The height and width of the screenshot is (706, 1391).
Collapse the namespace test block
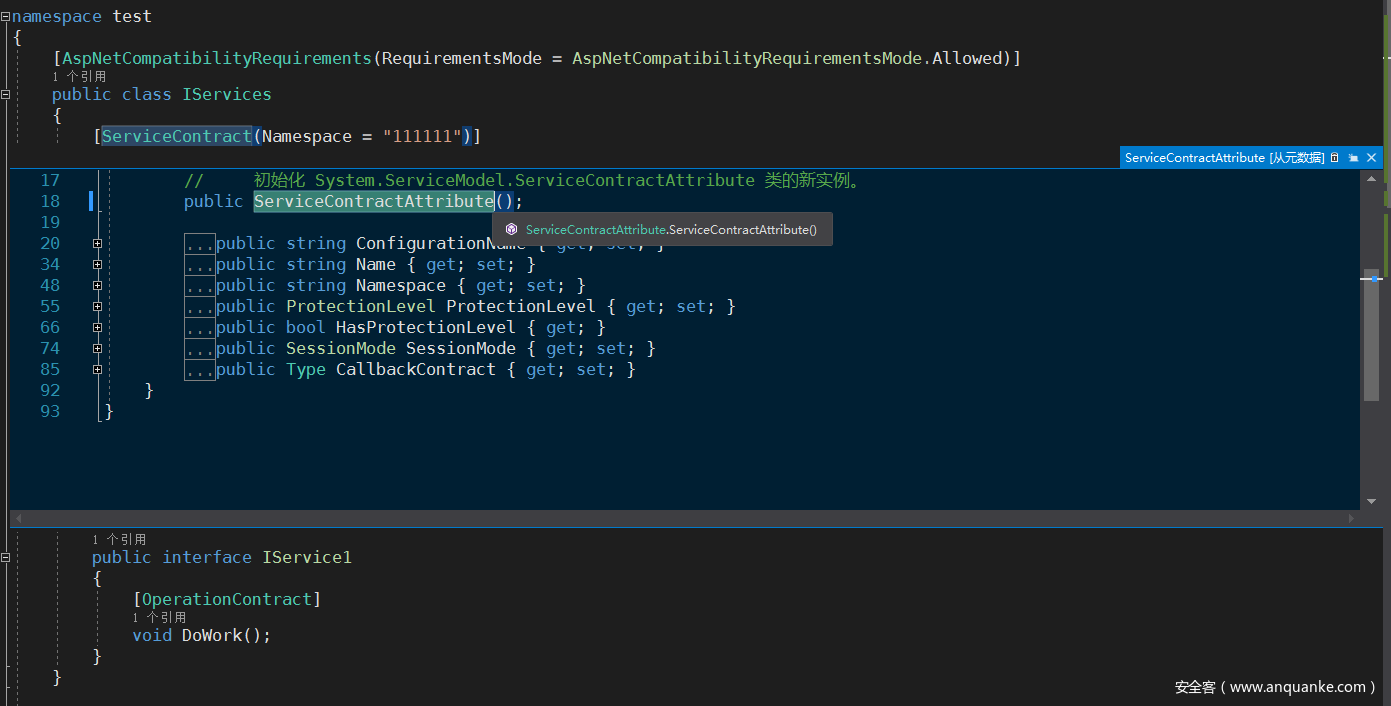tap(6, 17)
